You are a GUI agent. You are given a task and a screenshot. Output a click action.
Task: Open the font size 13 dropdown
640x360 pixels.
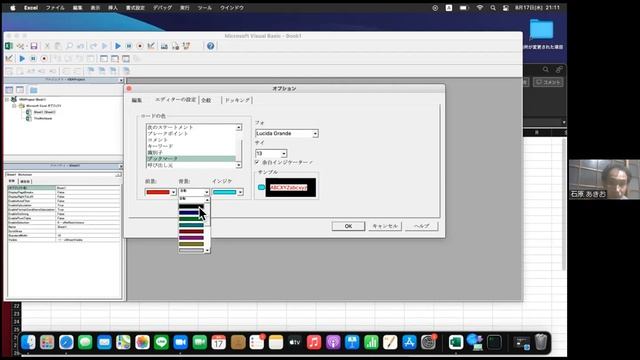284,154
